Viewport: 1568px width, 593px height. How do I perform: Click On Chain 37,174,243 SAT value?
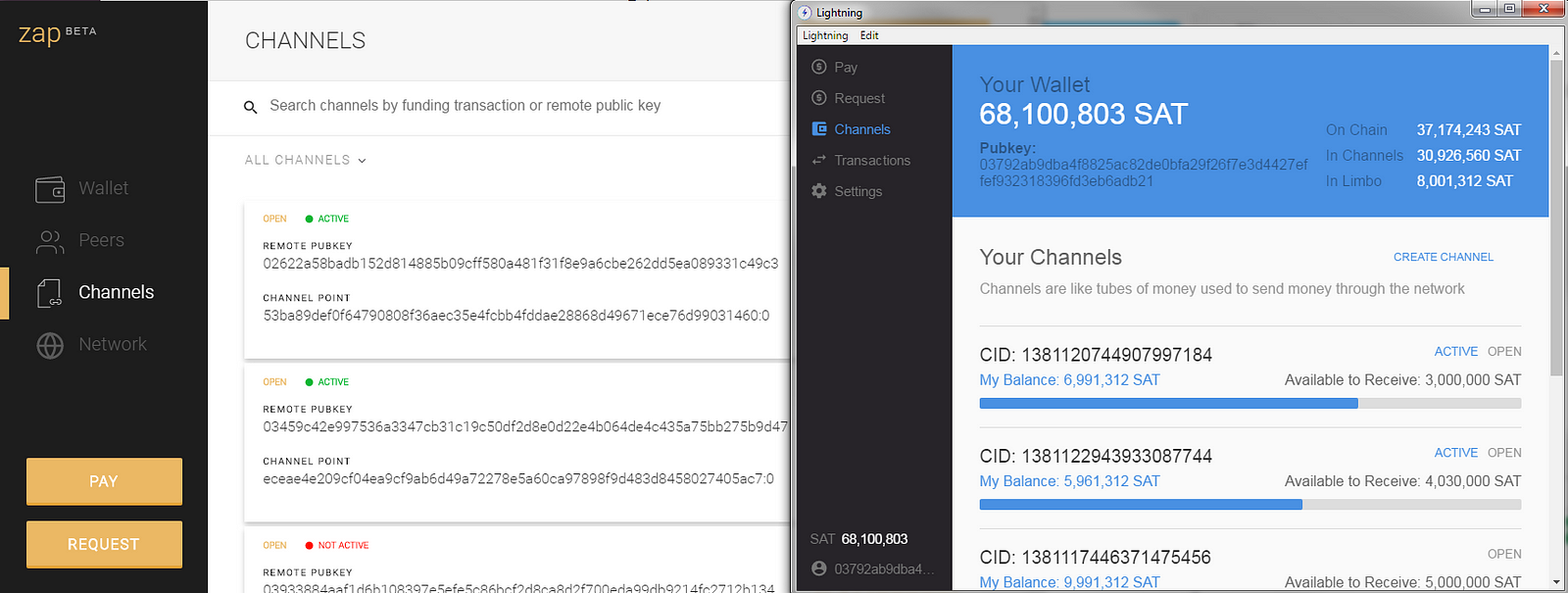[x=1469, y=129]
